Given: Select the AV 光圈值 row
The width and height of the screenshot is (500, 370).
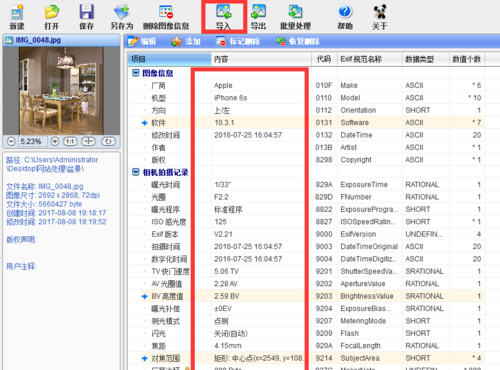Looking at the screenshot, I should pos(307,284).
